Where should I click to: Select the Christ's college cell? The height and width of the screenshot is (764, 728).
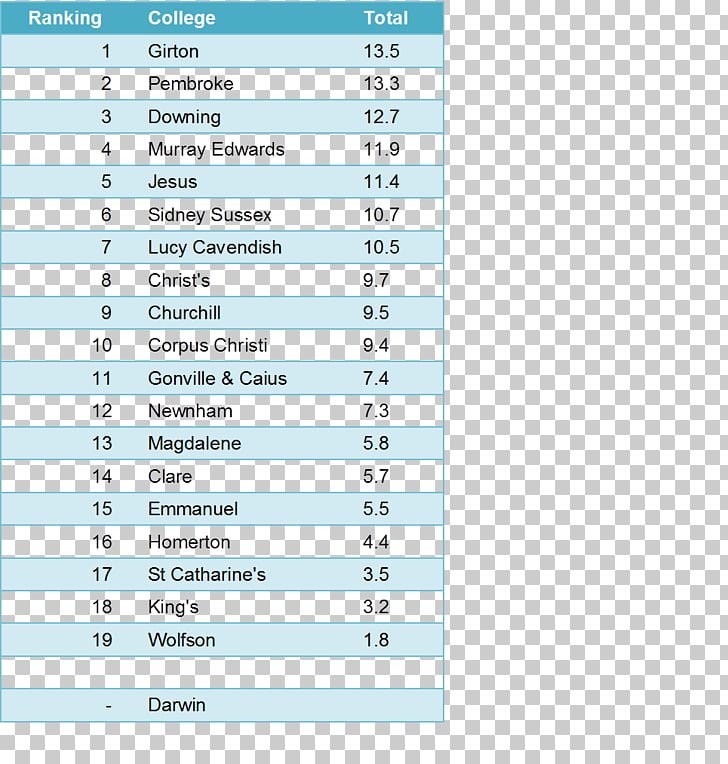tap(179, 281)
